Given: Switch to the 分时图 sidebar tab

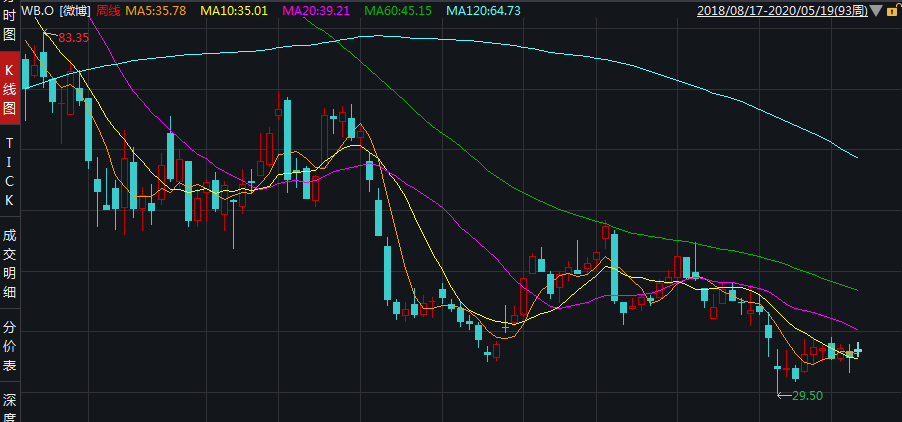Looking at the screenshot, I should 10,26.
